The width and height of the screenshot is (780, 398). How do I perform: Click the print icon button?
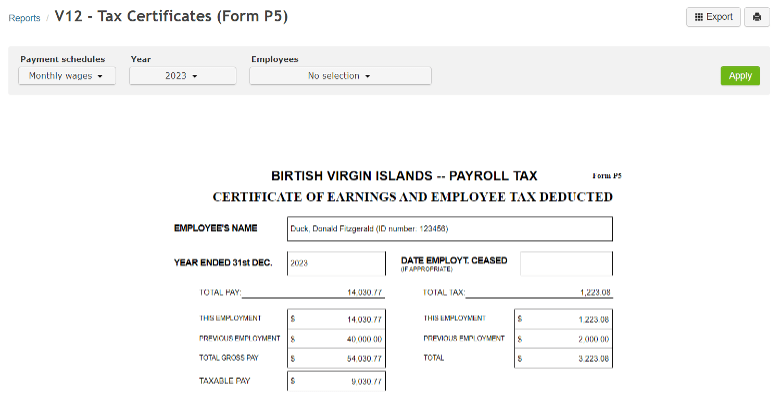tap(757, 17)
